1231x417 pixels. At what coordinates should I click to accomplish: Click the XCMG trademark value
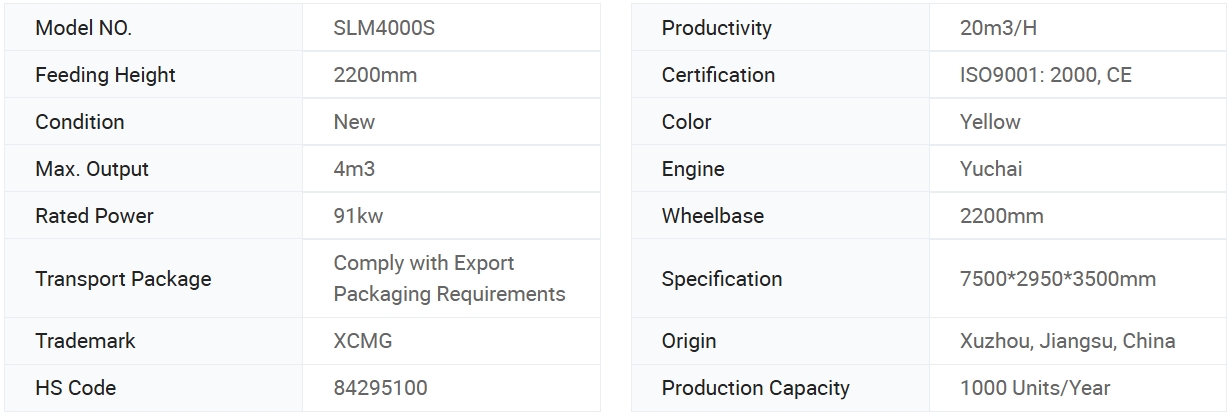point(363,341)
